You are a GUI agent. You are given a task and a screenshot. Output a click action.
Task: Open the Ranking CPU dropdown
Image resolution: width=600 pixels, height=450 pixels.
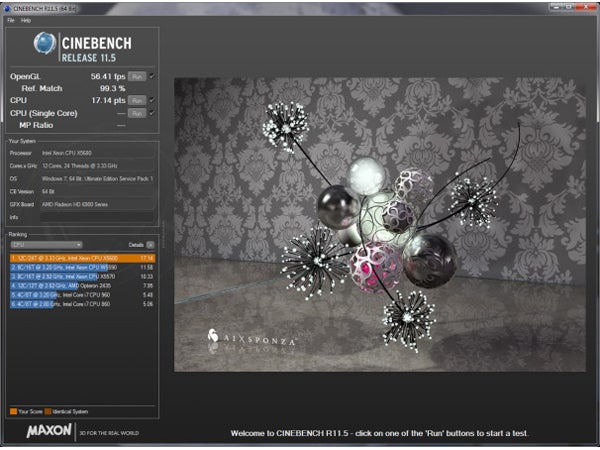point(46,245)
